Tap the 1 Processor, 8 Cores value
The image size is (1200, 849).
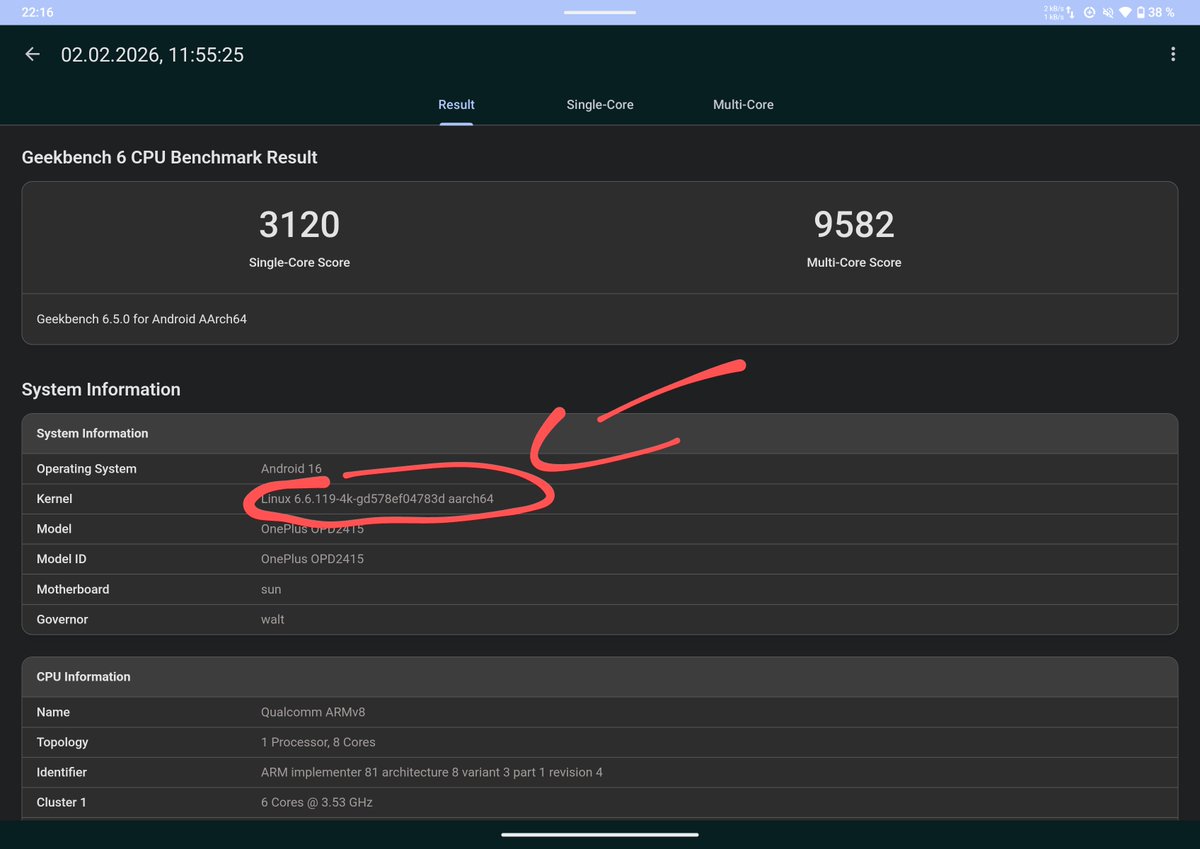click(318, 742)
